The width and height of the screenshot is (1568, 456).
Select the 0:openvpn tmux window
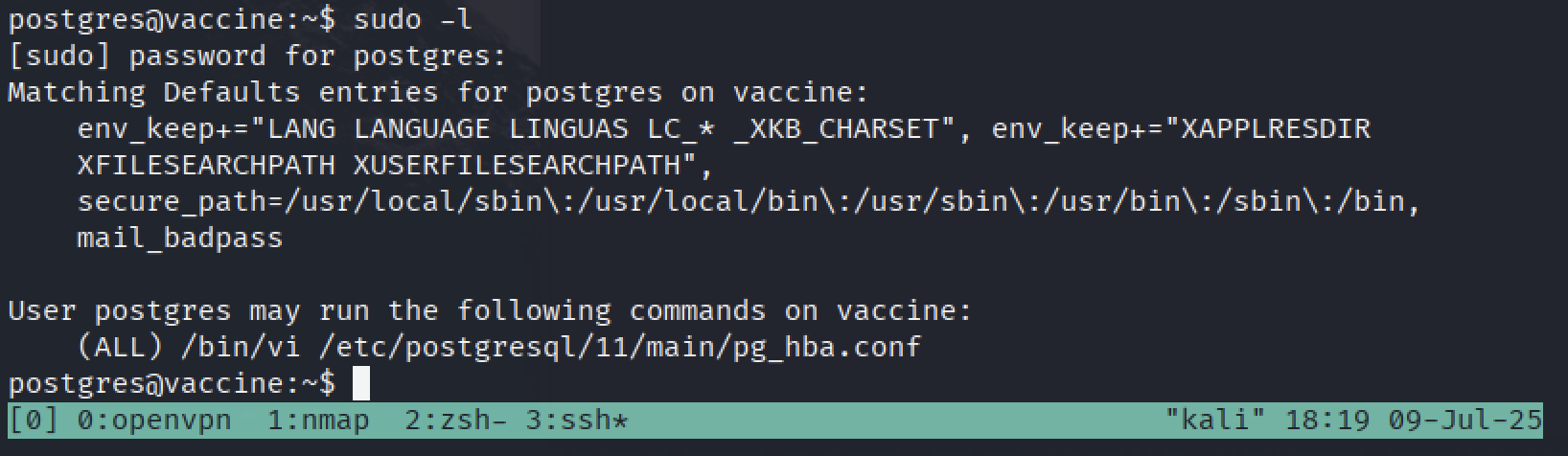click(x=153, y=421)
